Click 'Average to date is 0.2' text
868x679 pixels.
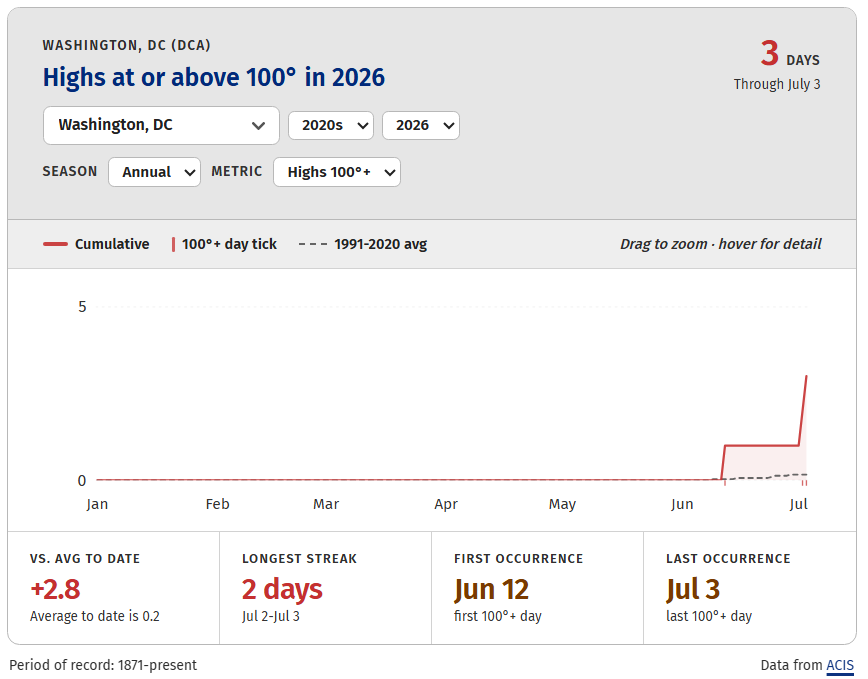pyautogui.click(x=95, y=616)
